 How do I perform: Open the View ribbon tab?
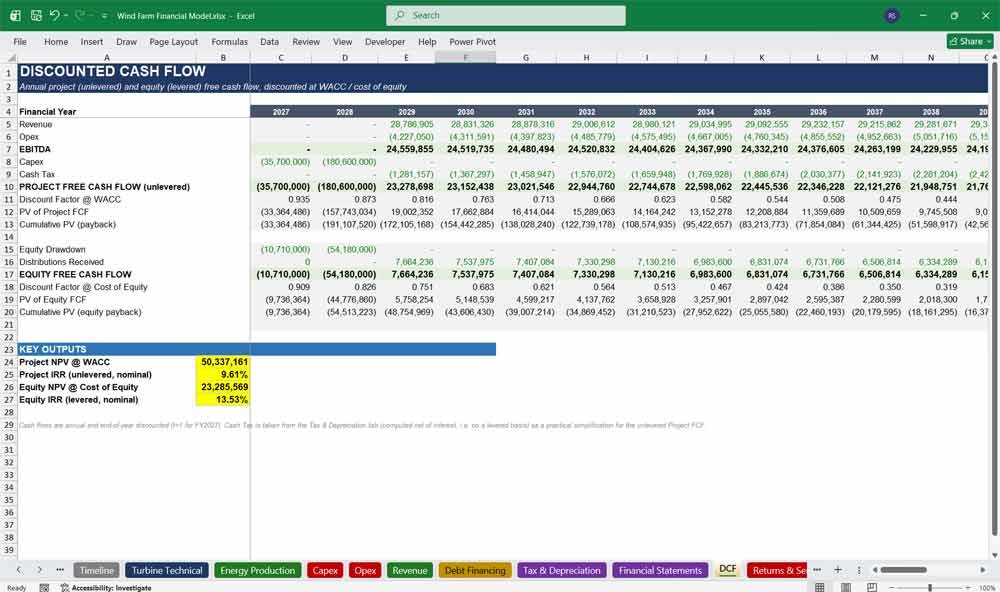pyautogui.click(x=342, y=41)
